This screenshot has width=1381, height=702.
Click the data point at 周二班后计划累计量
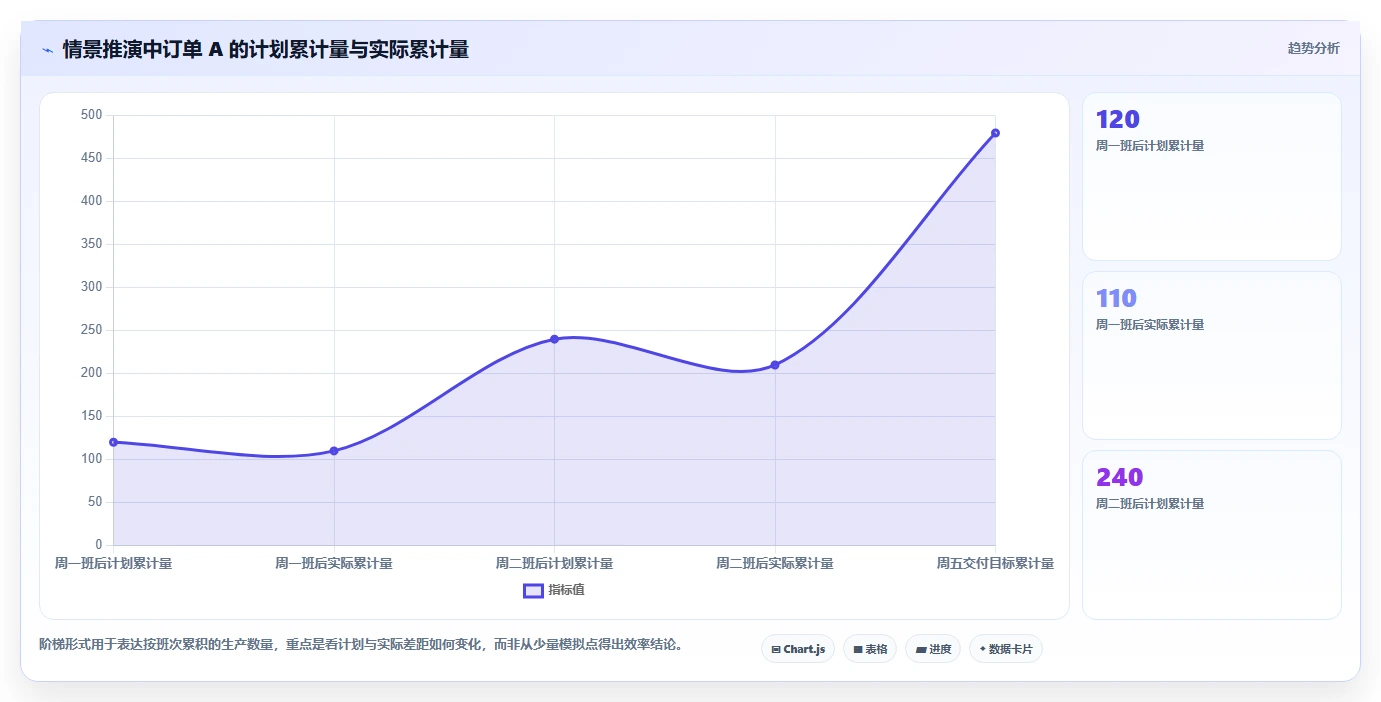(554, 339)
